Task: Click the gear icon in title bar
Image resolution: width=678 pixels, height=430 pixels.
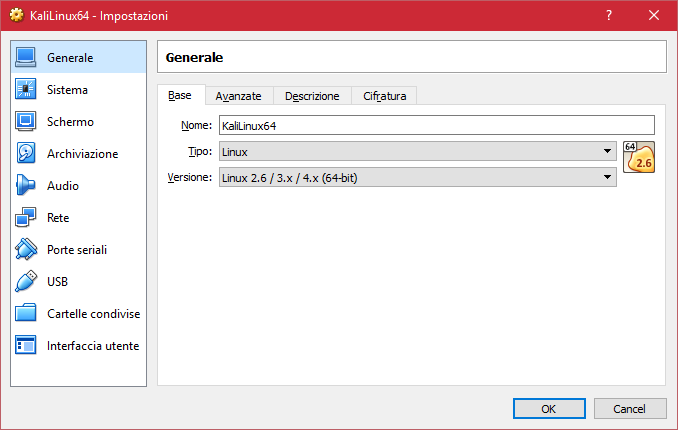Action: 16,16
